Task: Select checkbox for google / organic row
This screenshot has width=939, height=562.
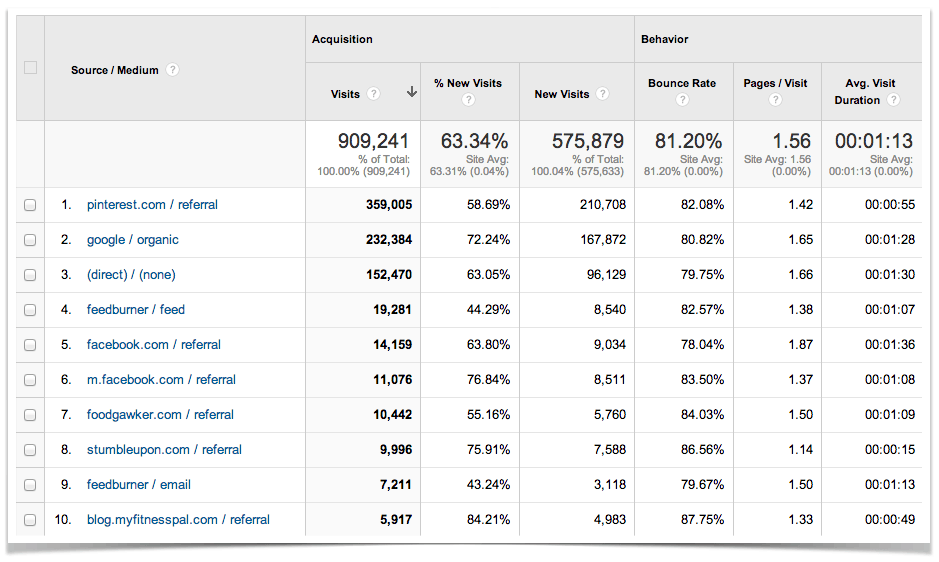Action: (x=30, y=240)
